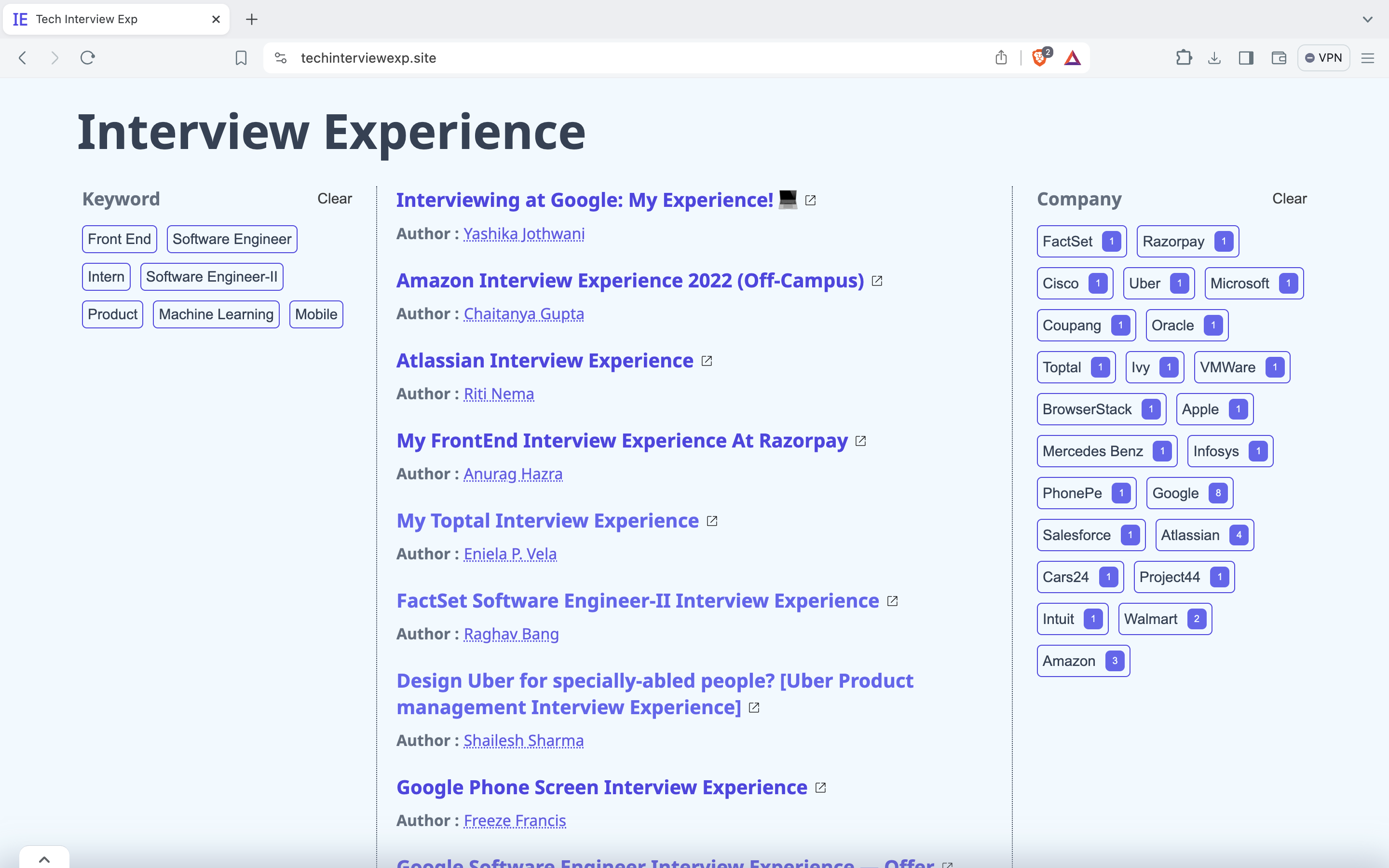Select the Tech Interview Exp tab
This screenshot has width=1389, height=868.
[x=115, y=19]
